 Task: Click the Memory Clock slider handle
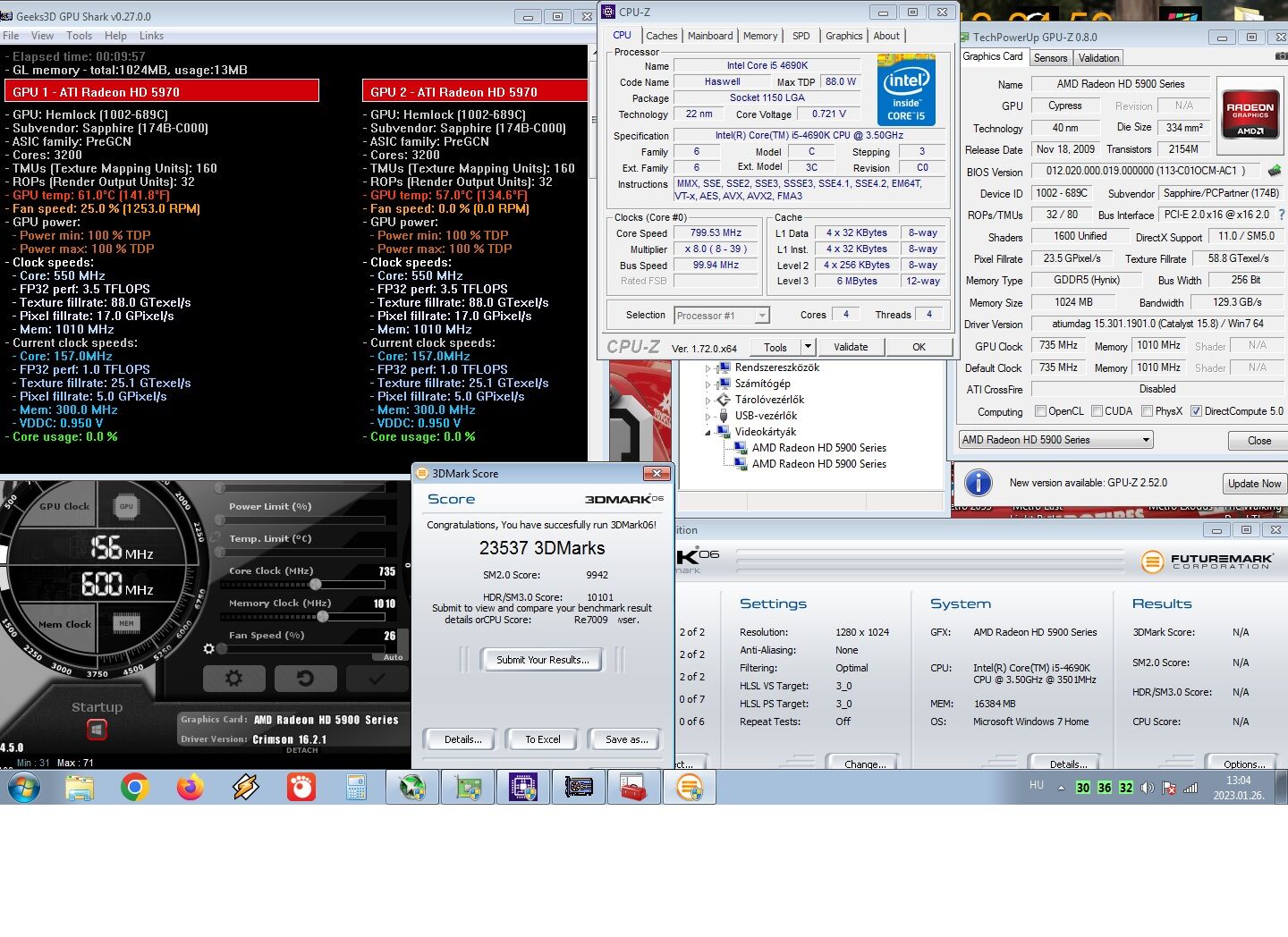[323, 616]
